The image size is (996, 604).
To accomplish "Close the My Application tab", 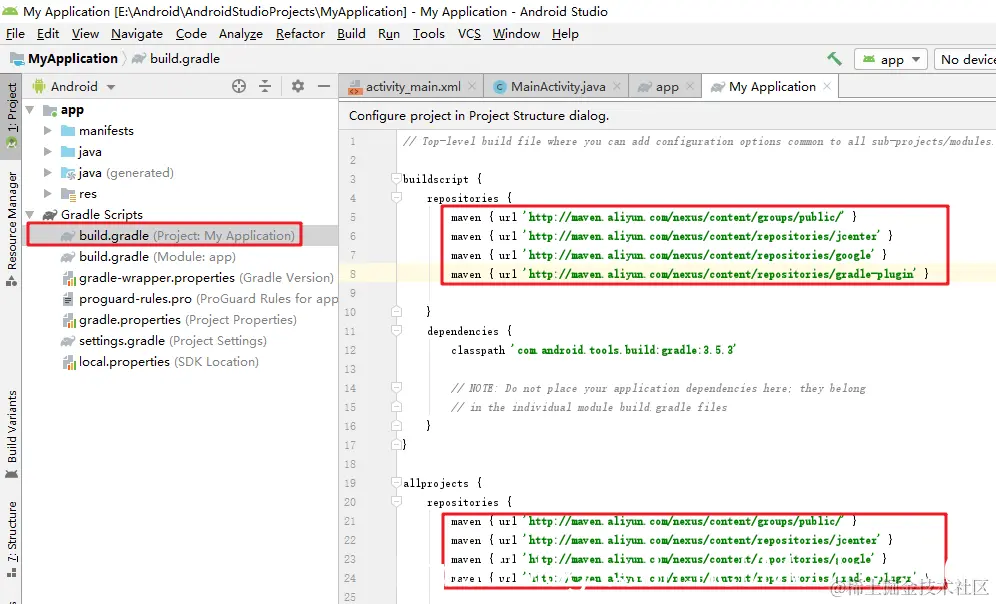I will (827, 86).
